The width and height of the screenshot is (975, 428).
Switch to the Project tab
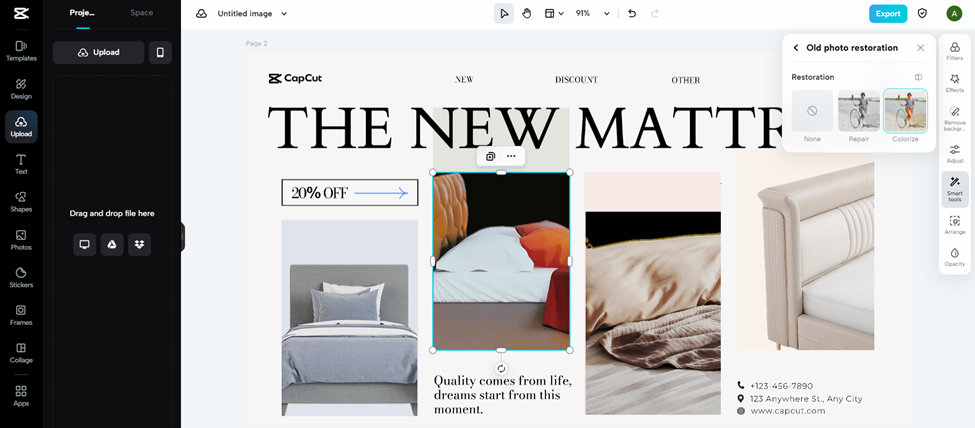point(82,13)
